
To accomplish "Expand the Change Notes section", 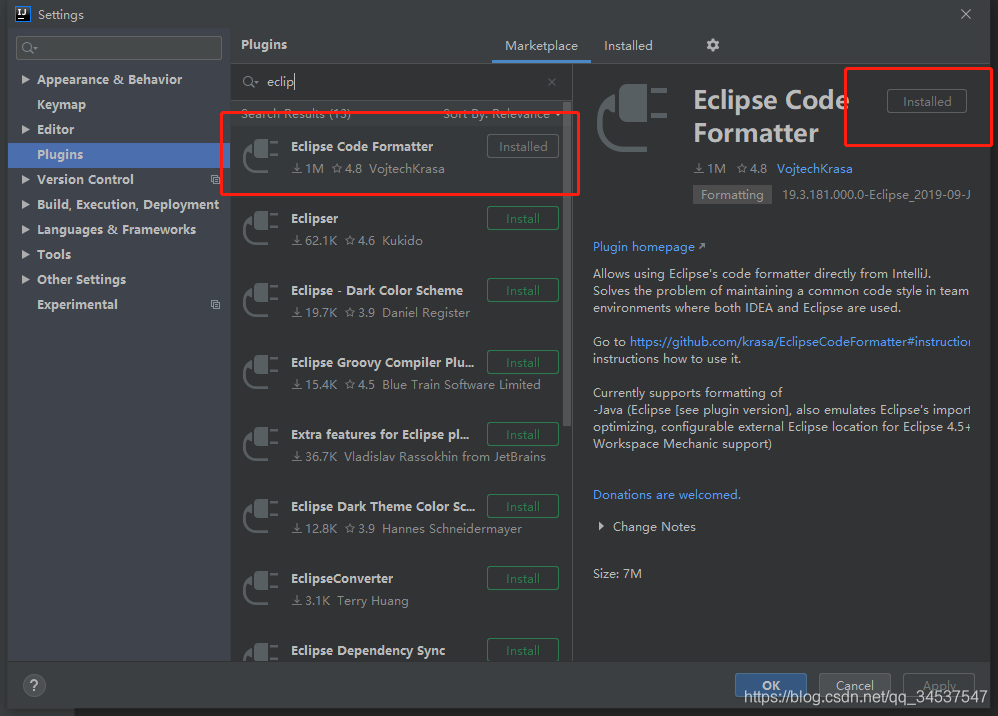I will coord(601,527).
